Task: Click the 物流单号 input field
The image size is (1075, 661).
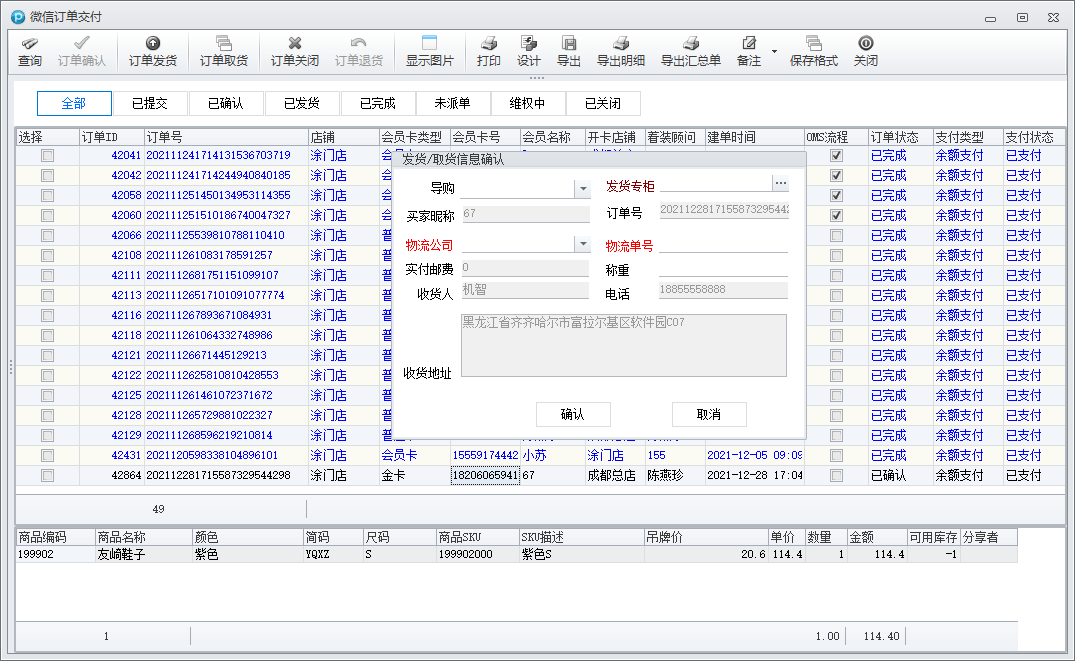Action: (x=723, y=245)
